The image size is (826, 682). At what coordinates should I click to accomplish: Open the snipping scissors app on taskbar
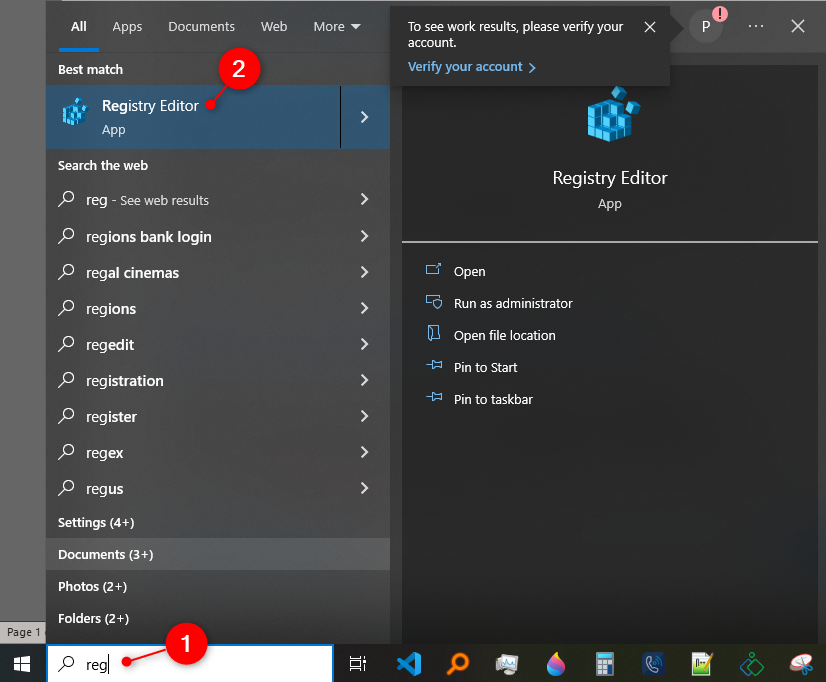pos(801,664)
